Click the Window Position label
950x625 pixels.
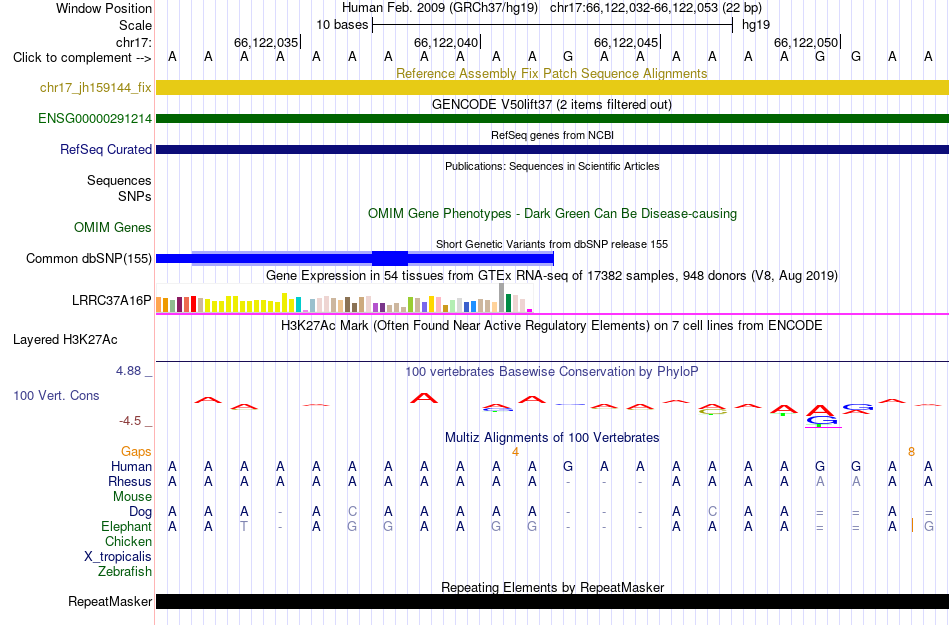pyautogui.click(x=104, y=8)
